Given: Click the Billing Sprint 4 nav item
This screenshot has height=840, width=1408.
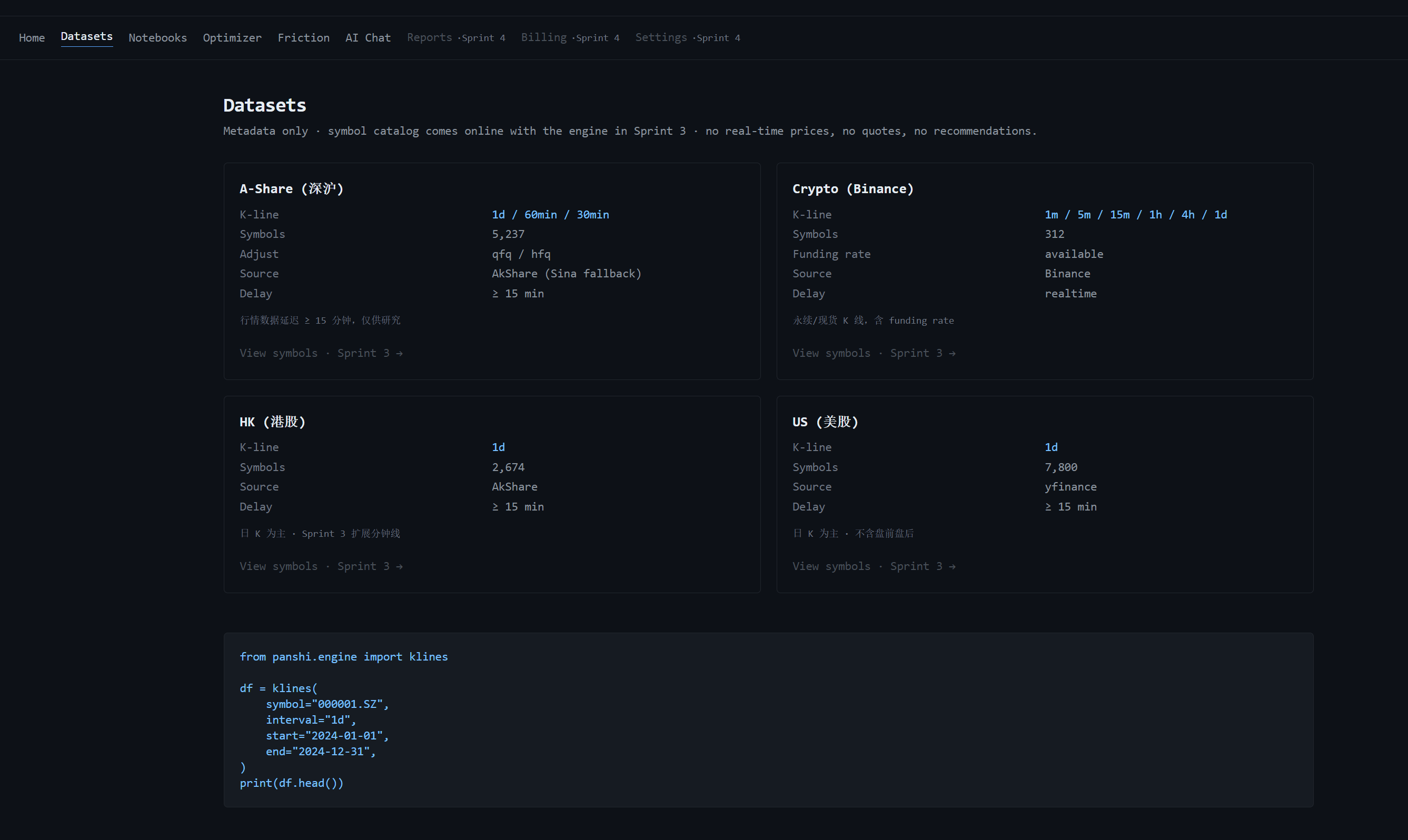Looking at the screenshot, I should (x=570, y=38).
